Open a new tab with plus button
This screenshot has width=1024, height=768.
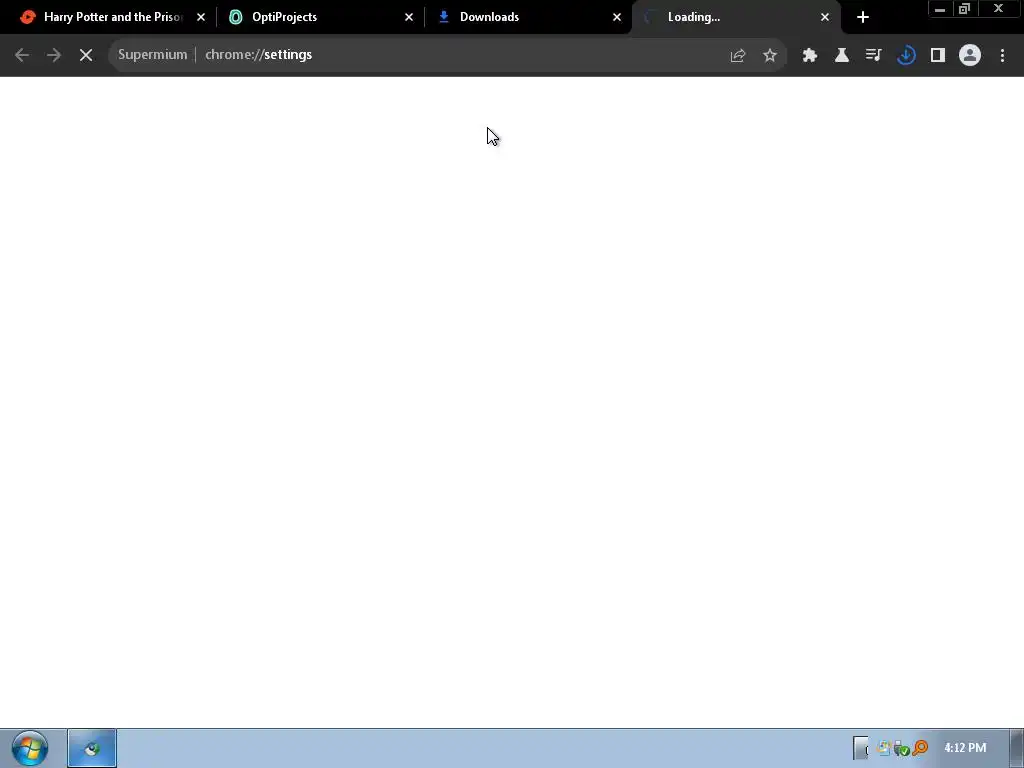point(863,18)
